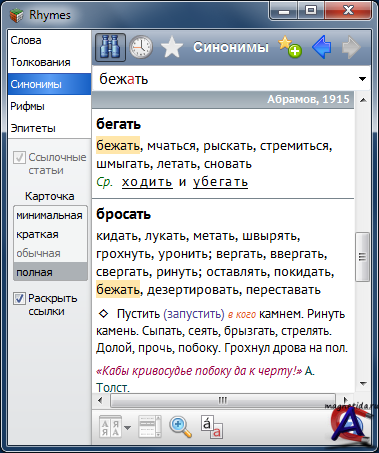
Task: Click the бегать entry heading
Action: point(118,124)
